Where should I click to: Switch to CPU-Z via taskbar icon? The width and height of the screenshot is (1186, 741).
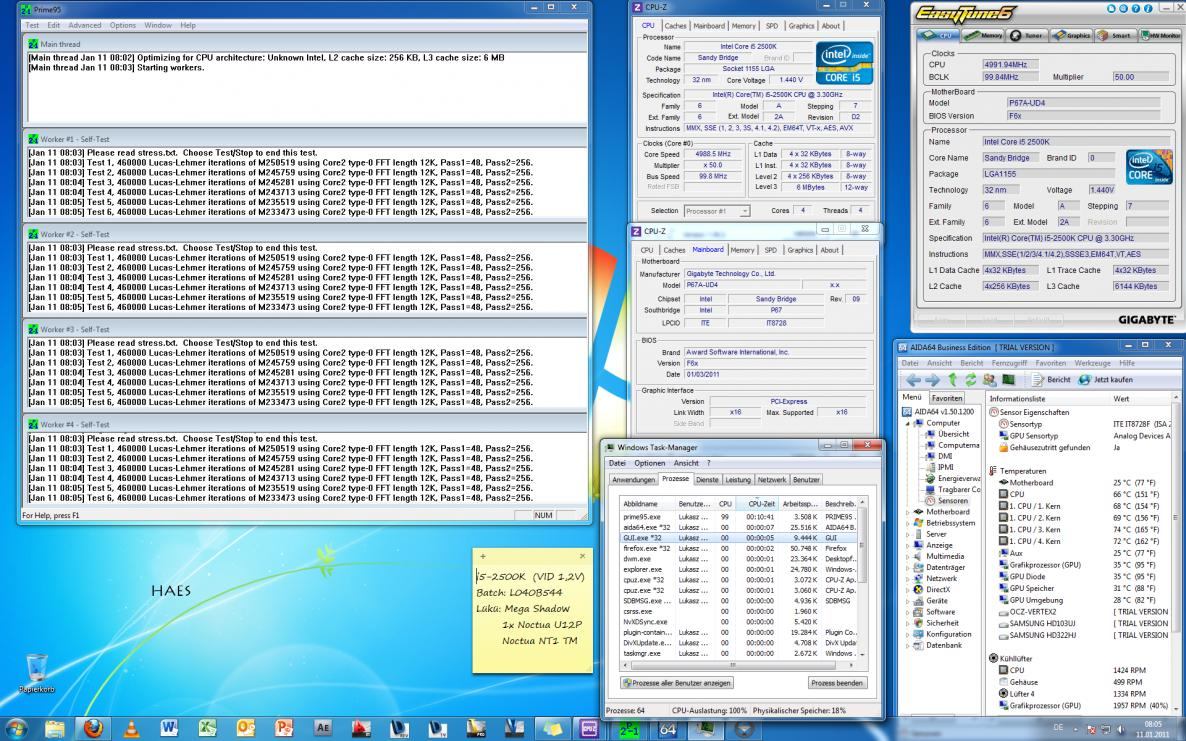589,728
